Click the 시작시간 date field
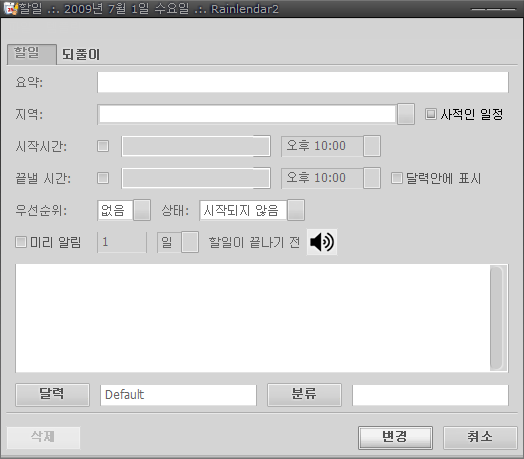 [196, 146]
